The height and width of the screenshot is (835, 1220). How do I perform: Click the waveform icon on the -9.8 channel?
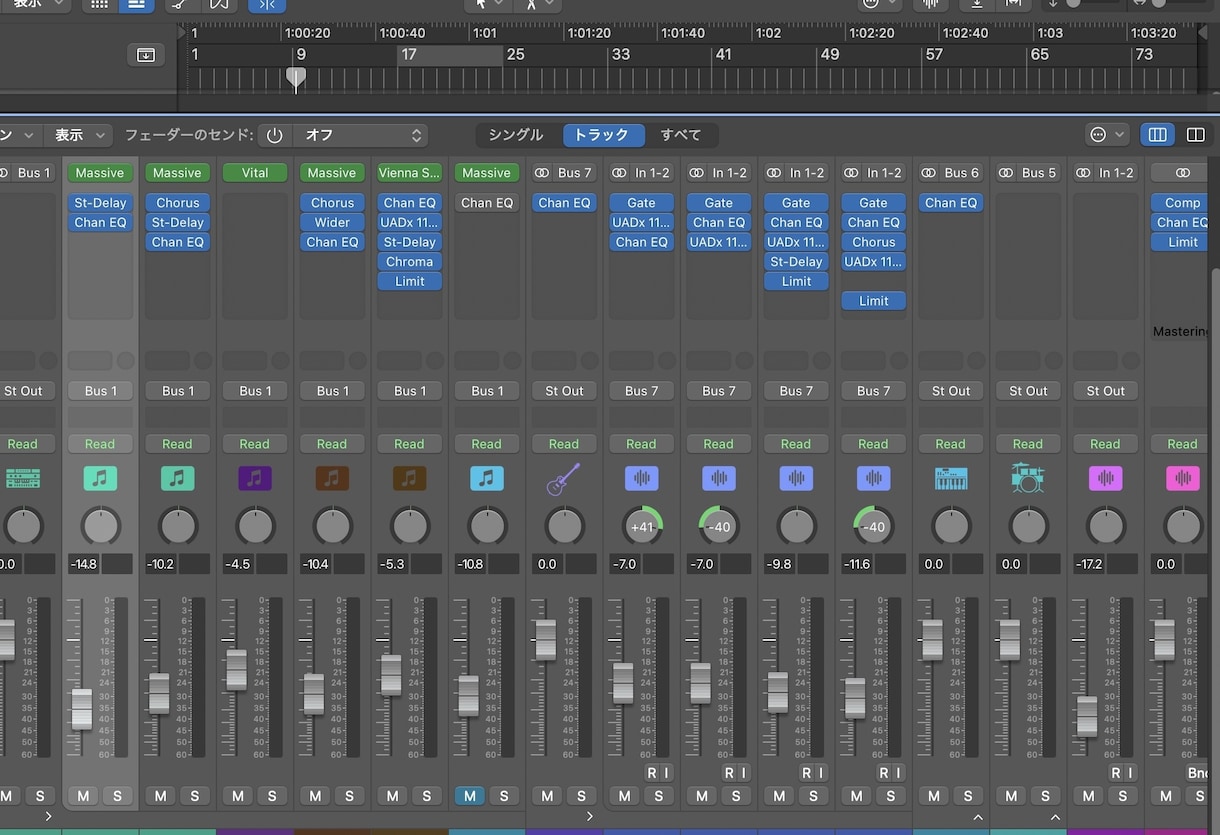click(796, 479)
